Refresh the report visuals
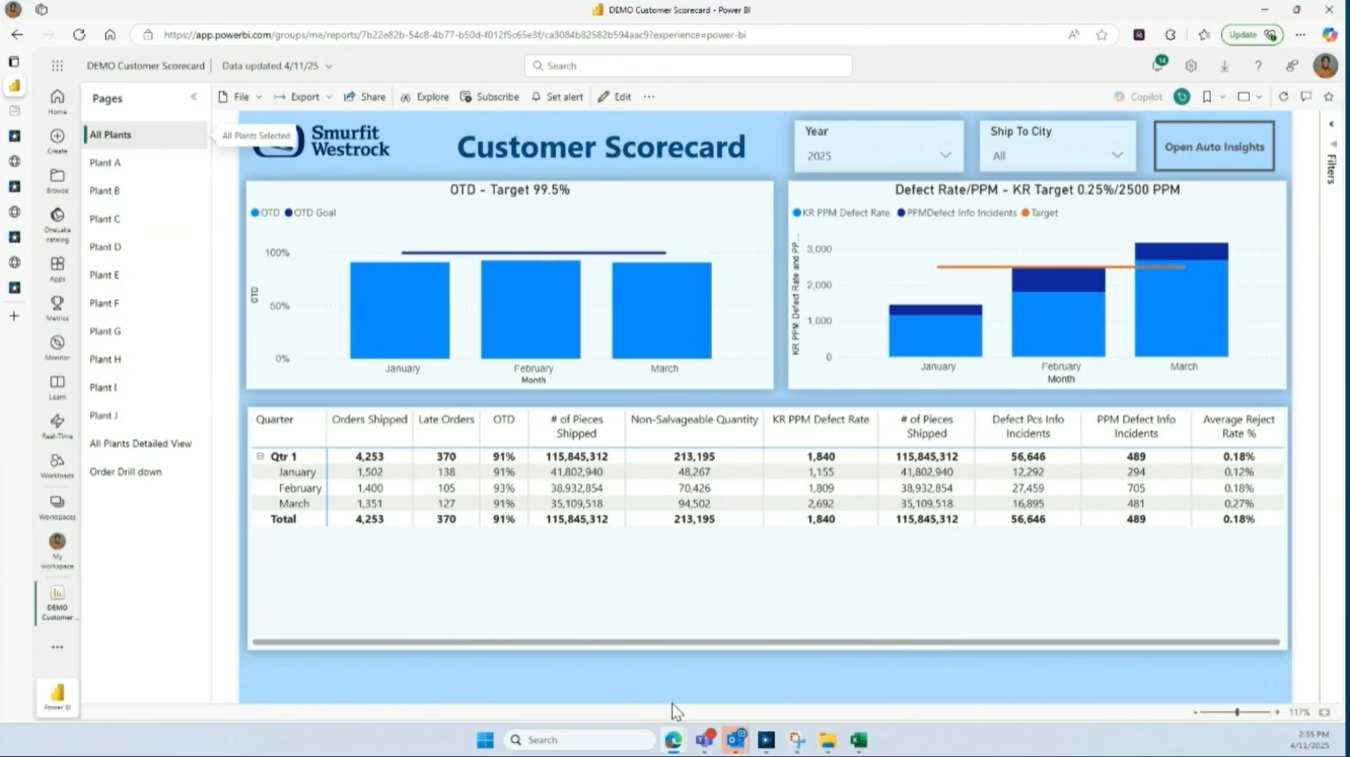 (1283, 97)
